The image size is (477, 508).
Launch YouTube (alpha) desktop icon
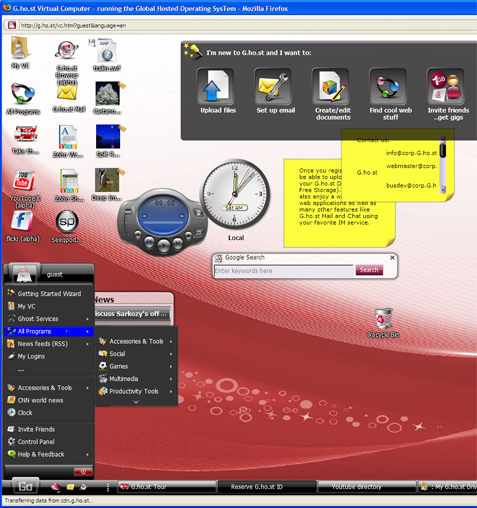(x=24, y=180)
